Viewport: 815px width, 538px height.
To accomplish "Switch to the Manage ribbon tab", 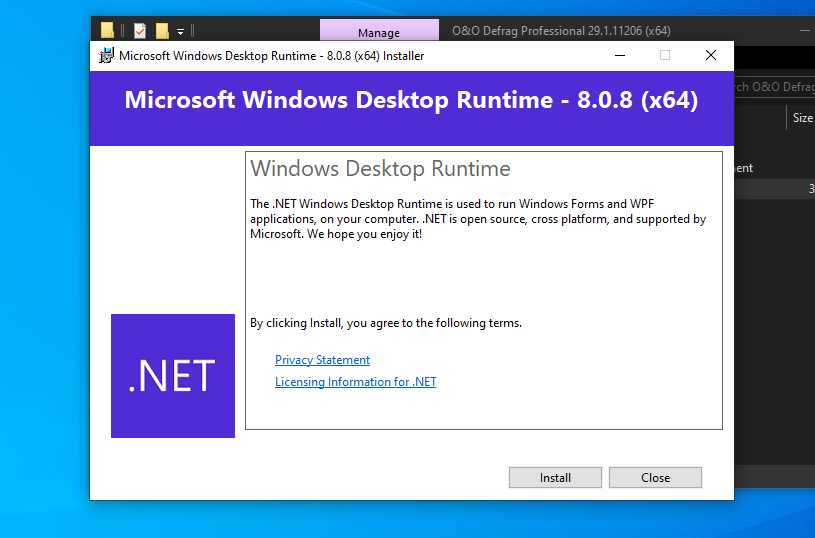I will (x=379, y=31).
